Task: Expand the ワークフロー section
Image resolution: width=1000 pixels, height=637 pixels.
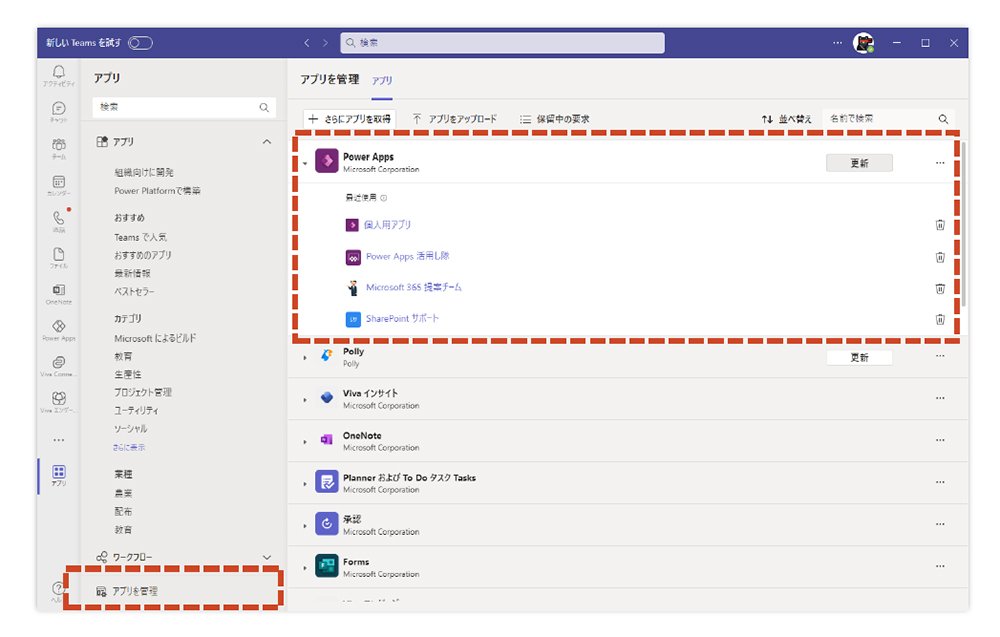Action: (x=267, y=557)
